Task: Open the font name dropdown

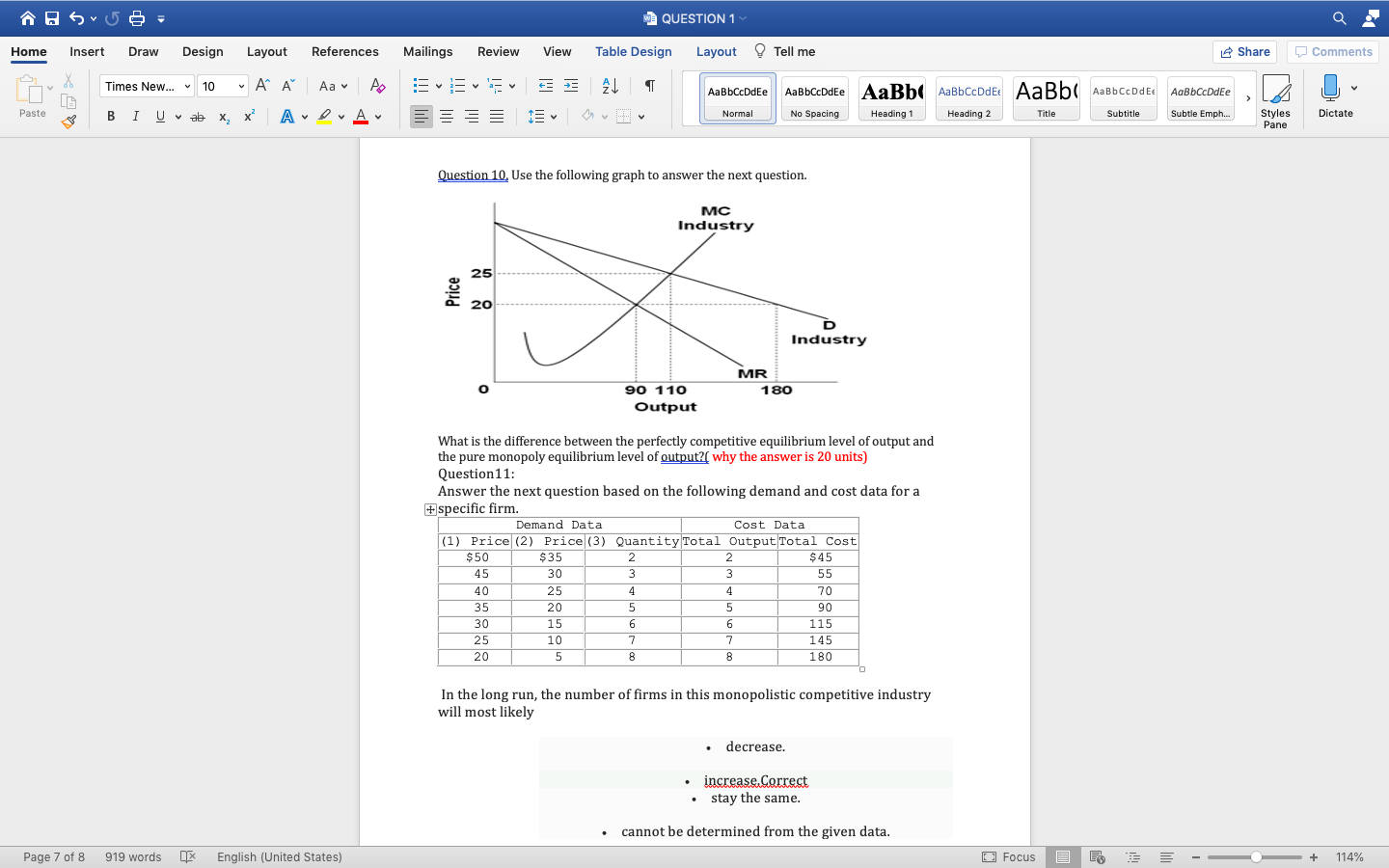Action: click(146, 86)
